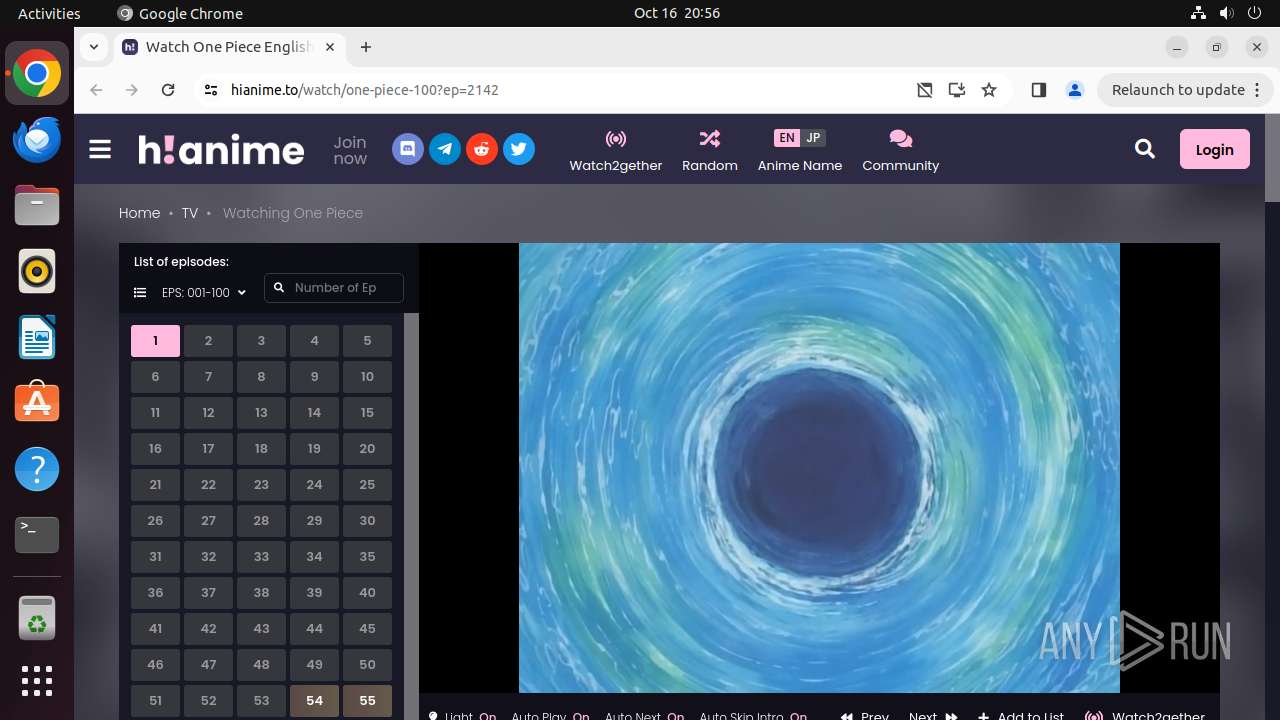Select episode 55

(x=367, y=701)
